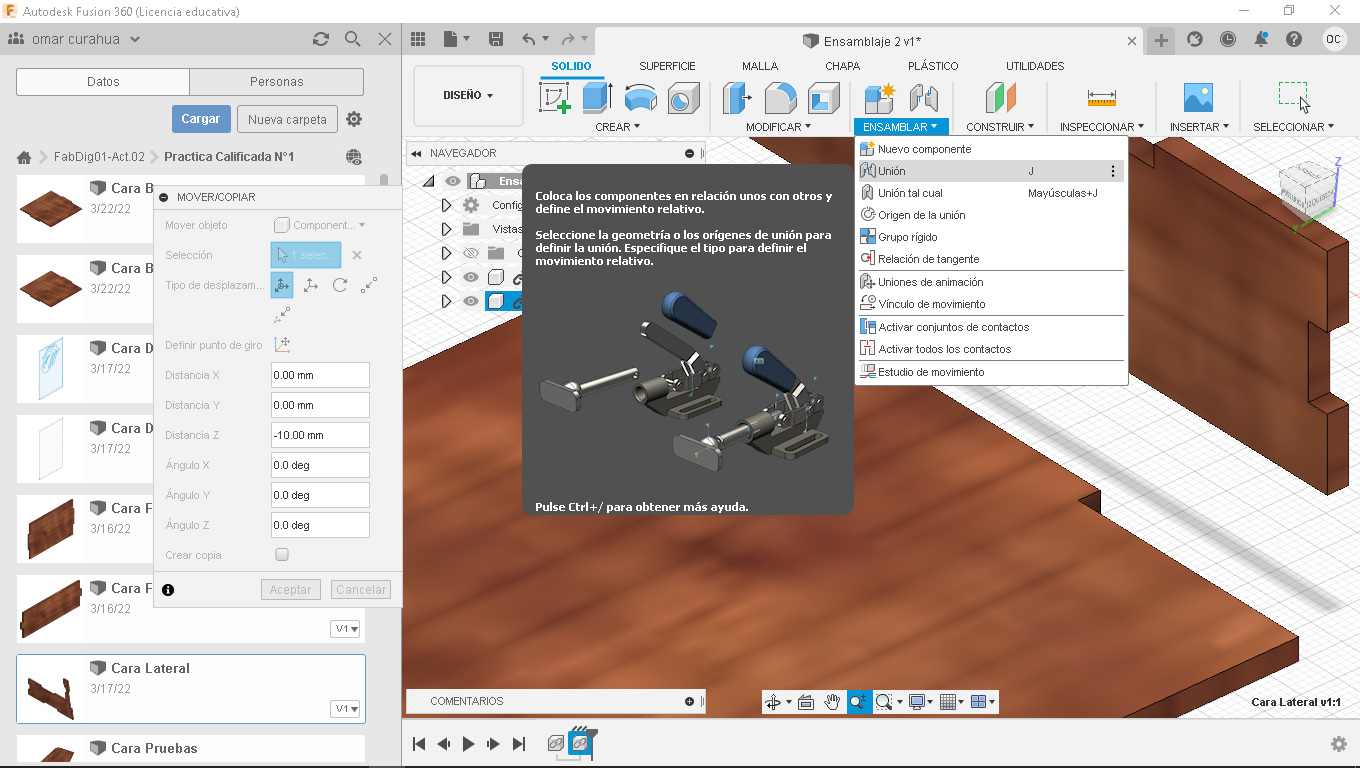
Task: Select the Shell tool icon
Action: tap(823, 98)
